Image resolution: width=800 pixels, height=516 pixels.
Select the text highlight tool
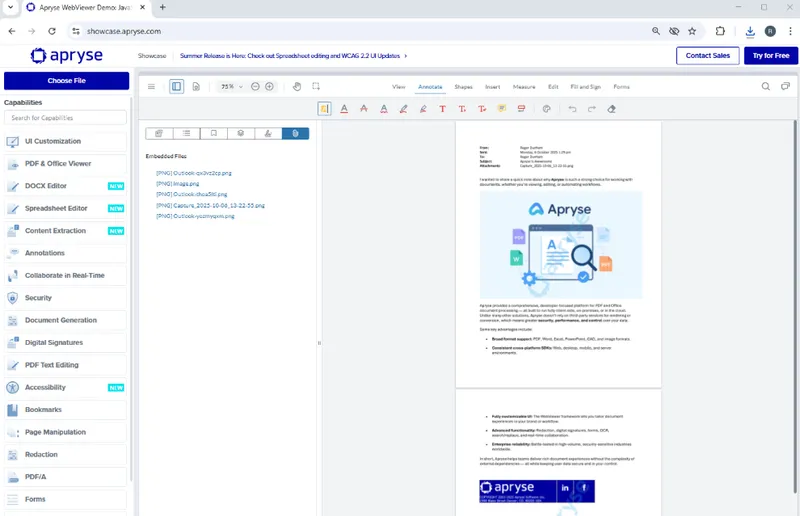click(x=324, y=109)
